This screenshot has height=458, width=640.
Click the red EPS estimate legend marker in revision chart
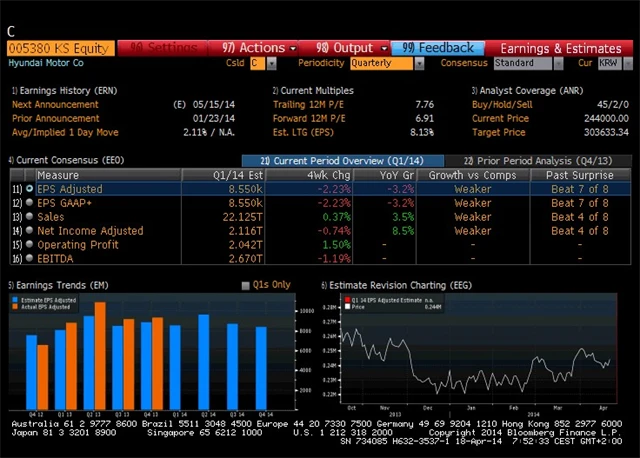[347, 299]
